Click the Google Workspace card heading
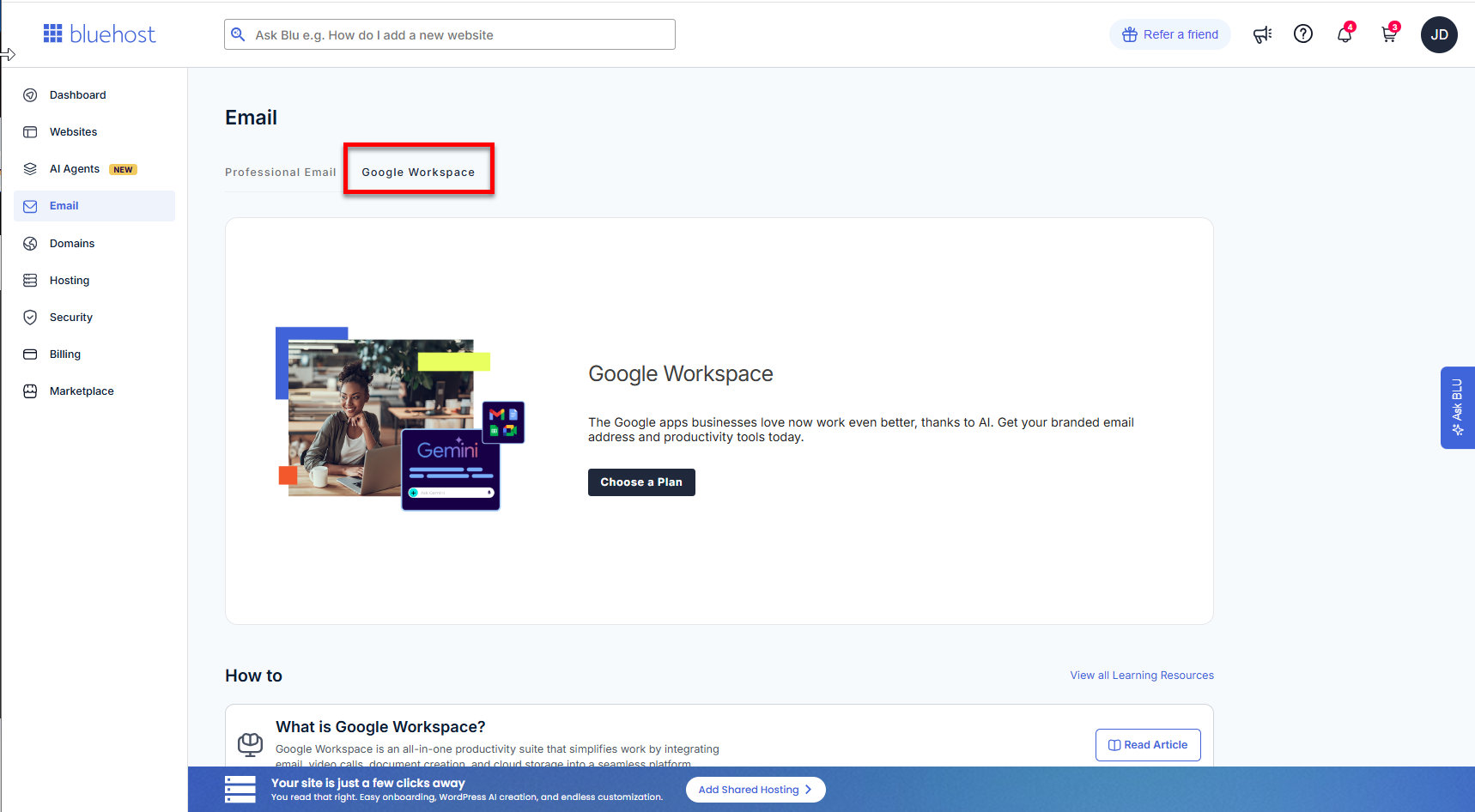1475x812 pixels. [x=681, y=373]
